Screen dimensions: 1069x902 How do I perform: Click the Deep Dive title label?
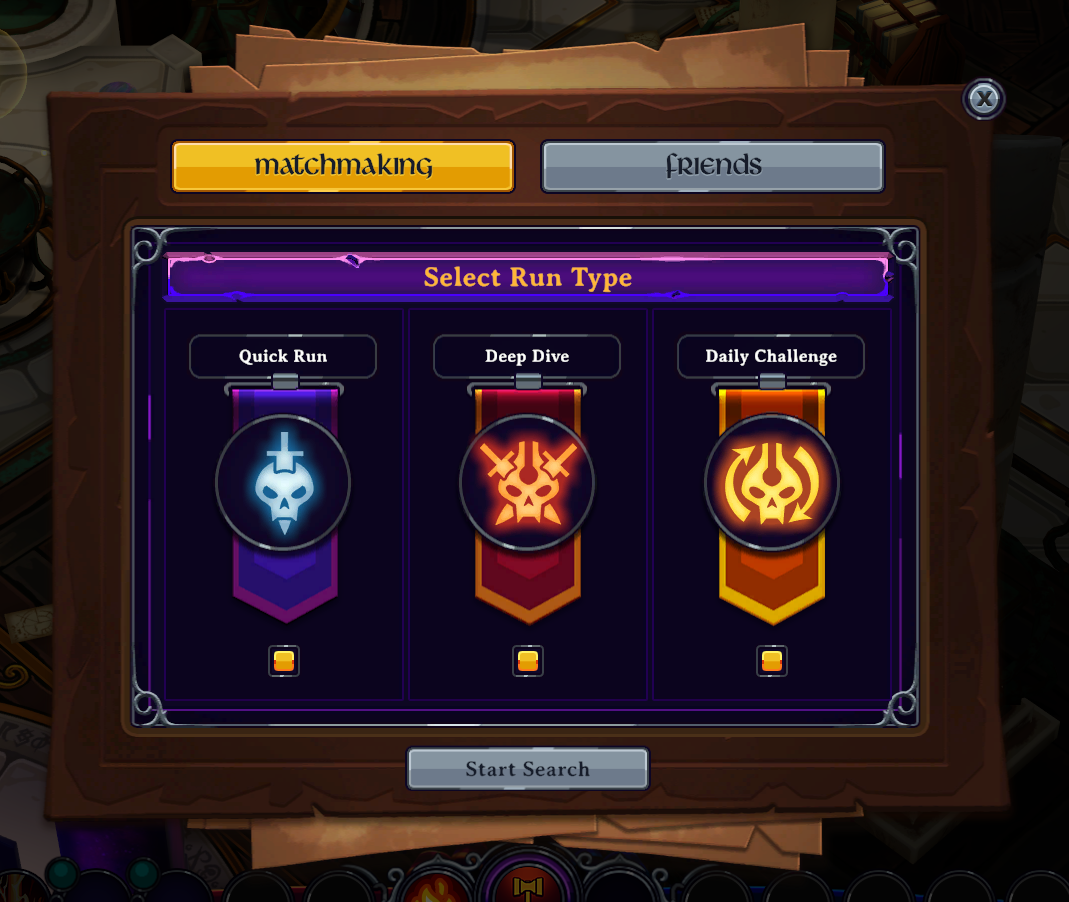[527, 356]
